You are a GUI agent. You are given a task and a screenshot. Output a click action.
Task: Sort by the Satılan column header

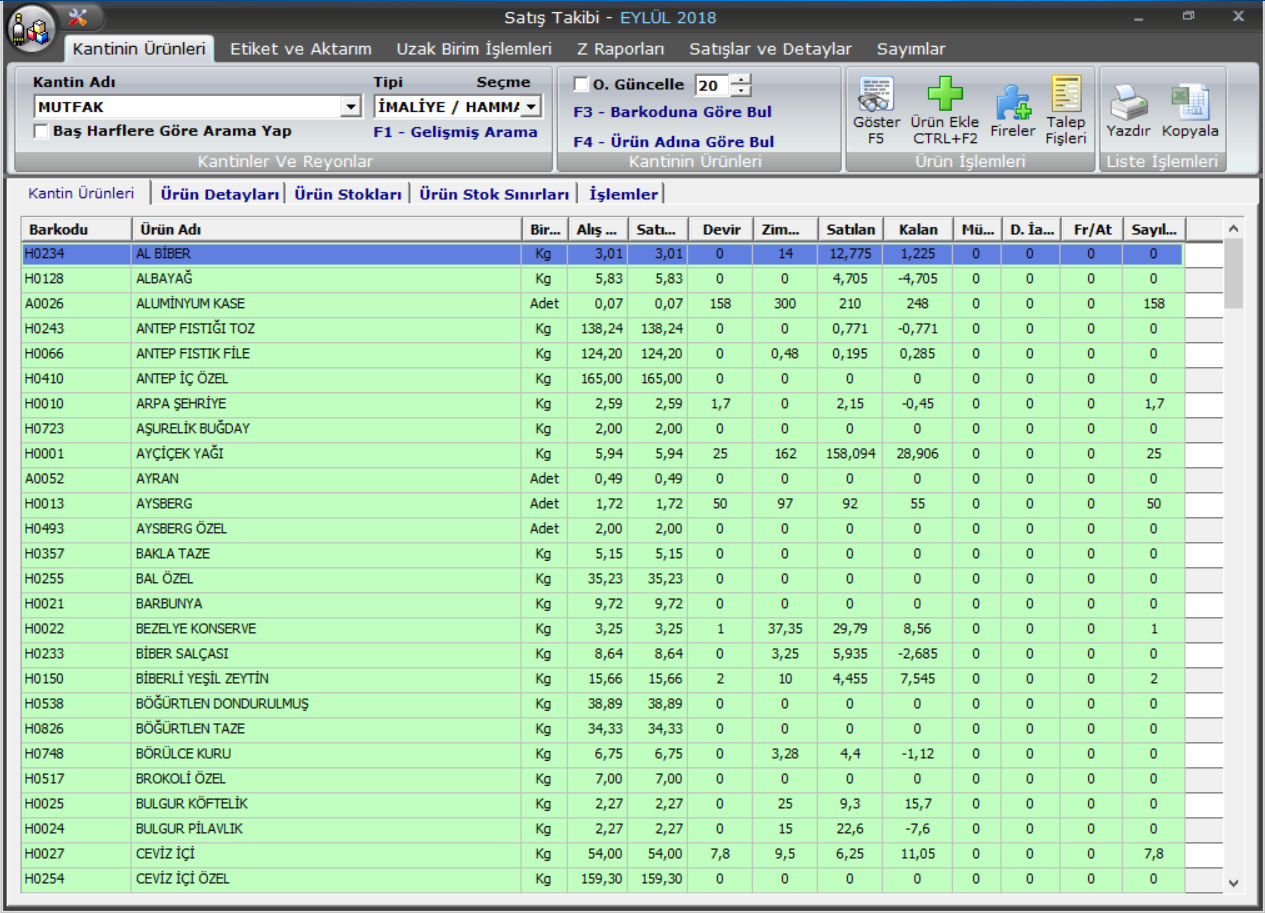pyautogui.click(x=851, y=230)
